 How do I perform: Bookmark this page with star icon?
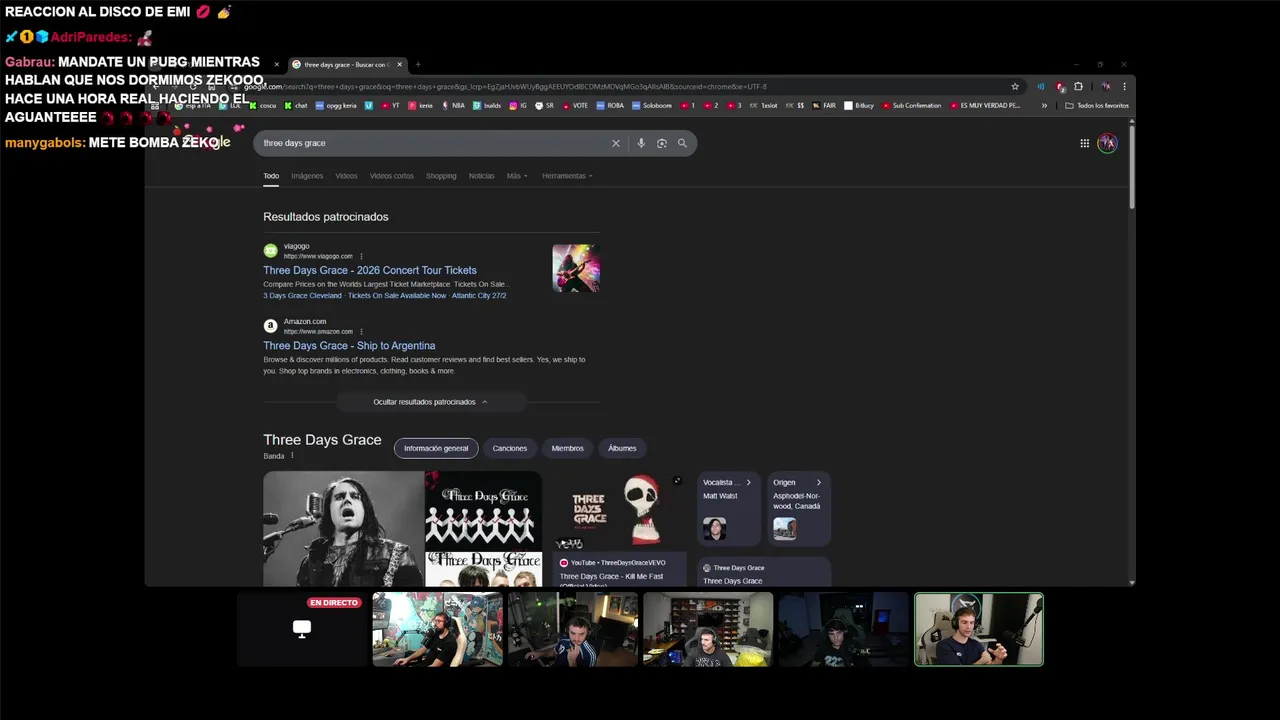[1015, 87]
